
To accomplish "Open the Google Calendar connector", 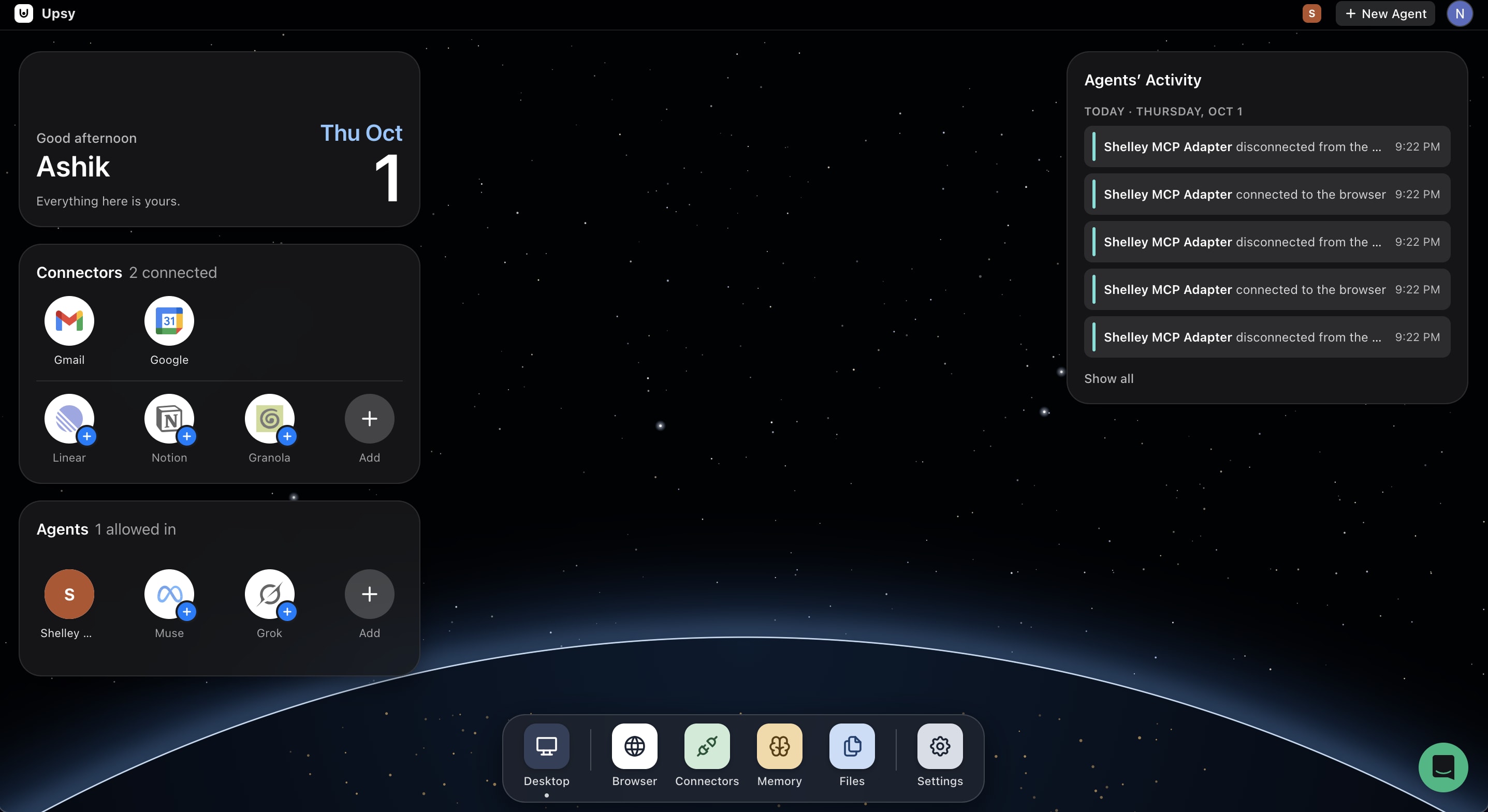I will pos(169,321).
